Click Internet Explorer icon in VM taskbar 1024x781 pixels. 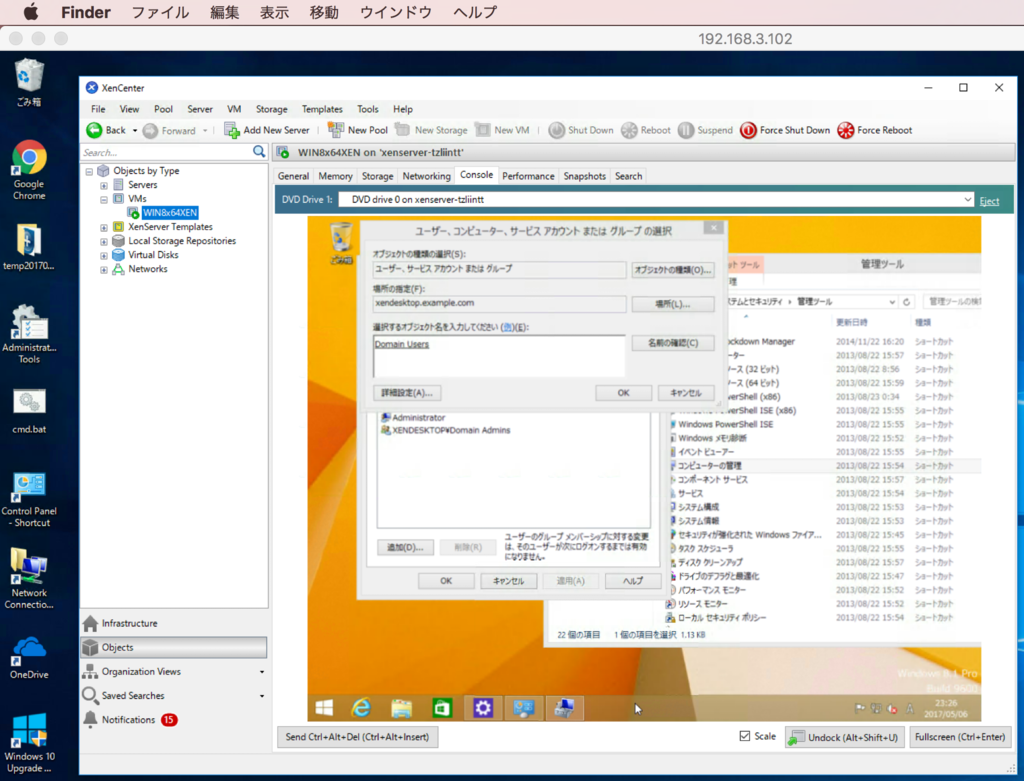[x=361, y=708]
